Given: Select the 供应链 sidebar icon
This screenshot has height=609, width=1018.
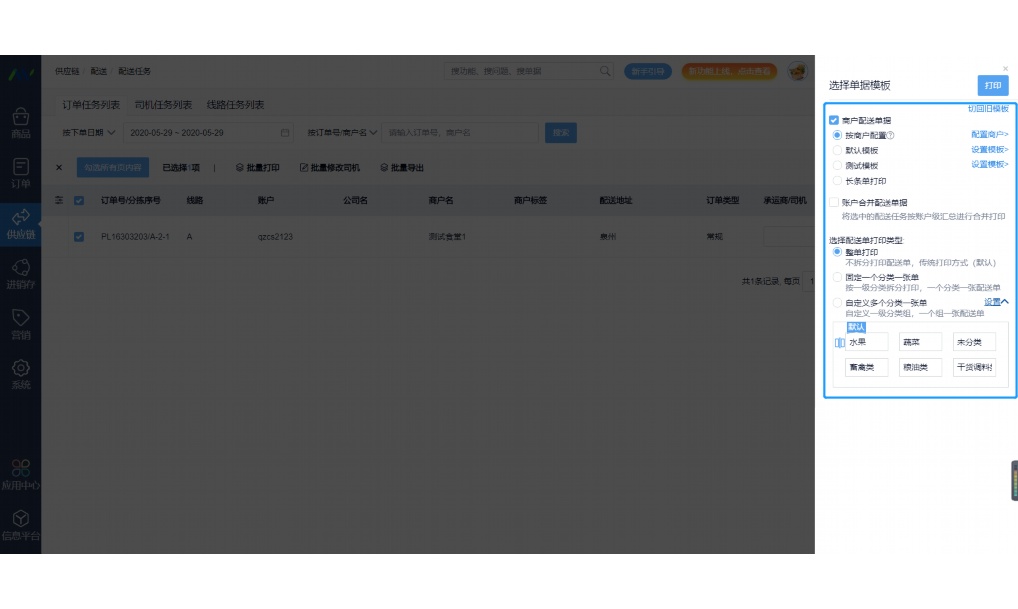Looking at the screenshot, I should tap(20, 222).
